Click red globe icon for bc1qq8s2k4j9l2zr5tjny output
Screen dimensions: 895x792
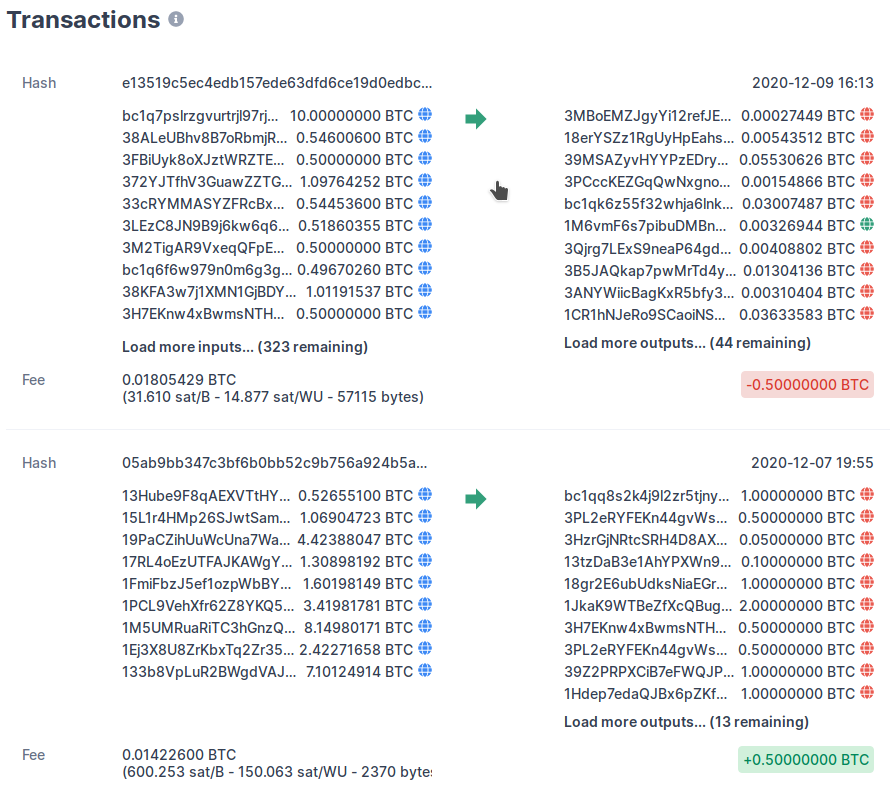tap(867, 494)
